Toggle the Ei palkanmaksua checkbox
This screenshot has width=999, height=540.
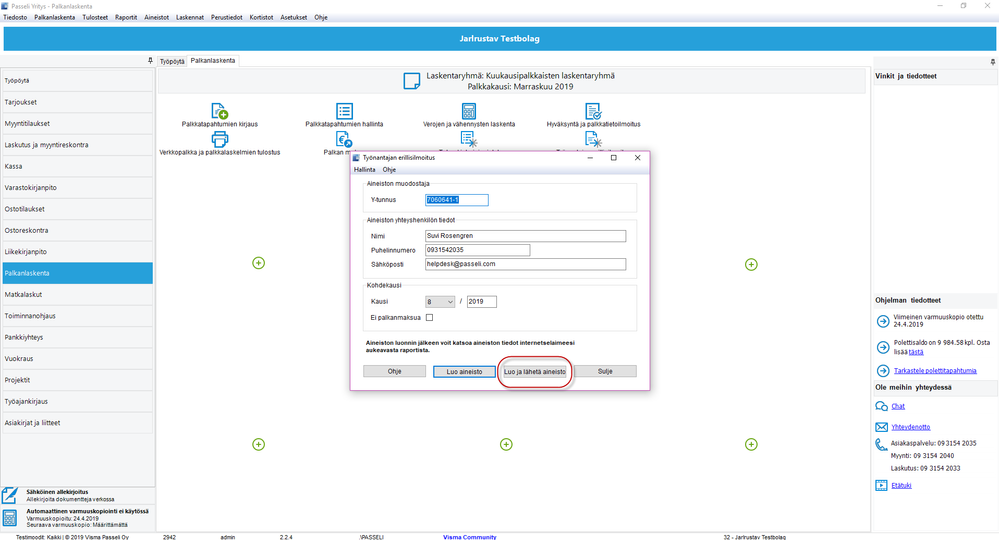pyautogui.click(x=429, y=317)
